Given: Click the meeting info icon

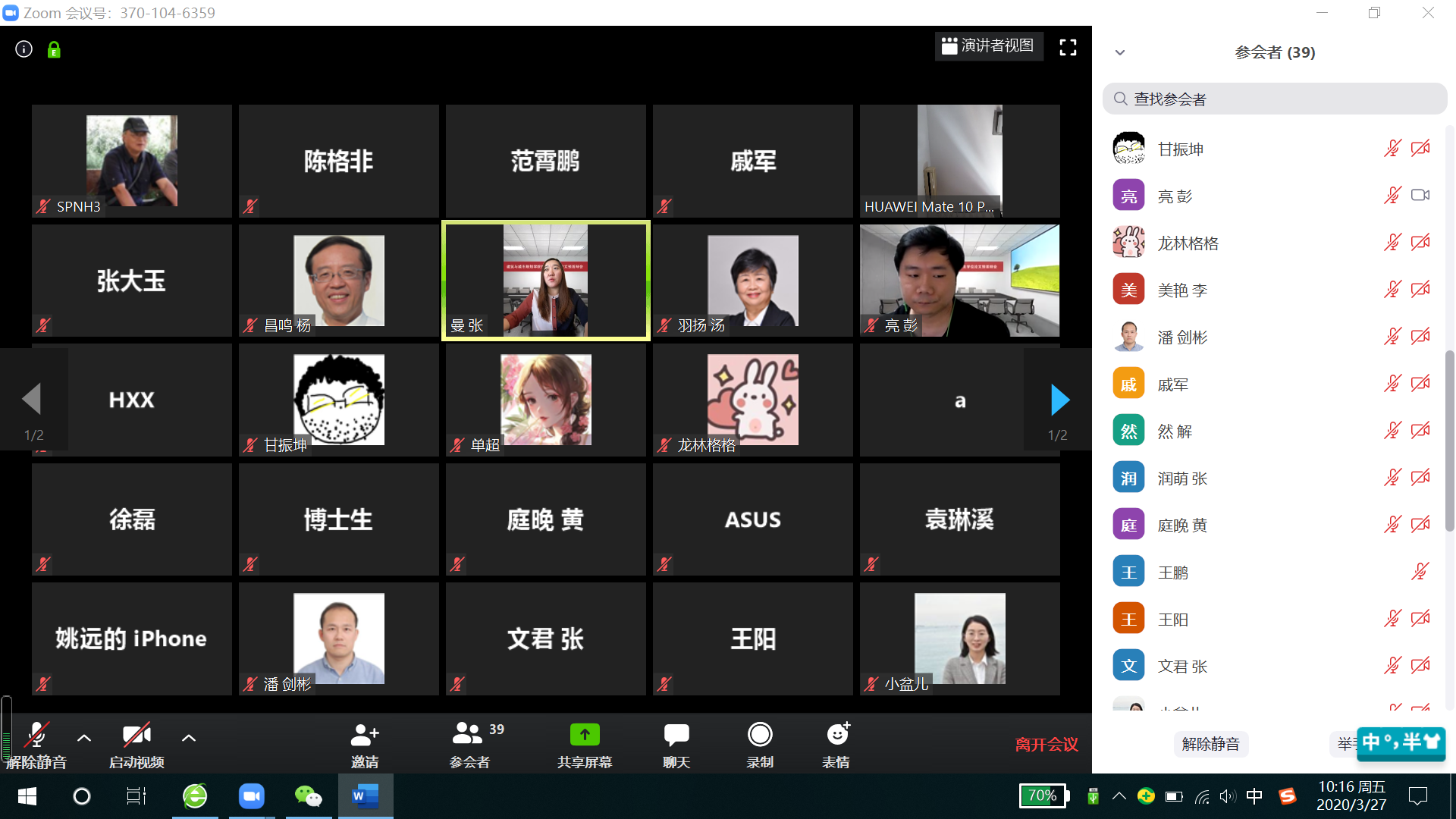Looking at the screenshot, I should pyautogui.click(x=24, y=49).
